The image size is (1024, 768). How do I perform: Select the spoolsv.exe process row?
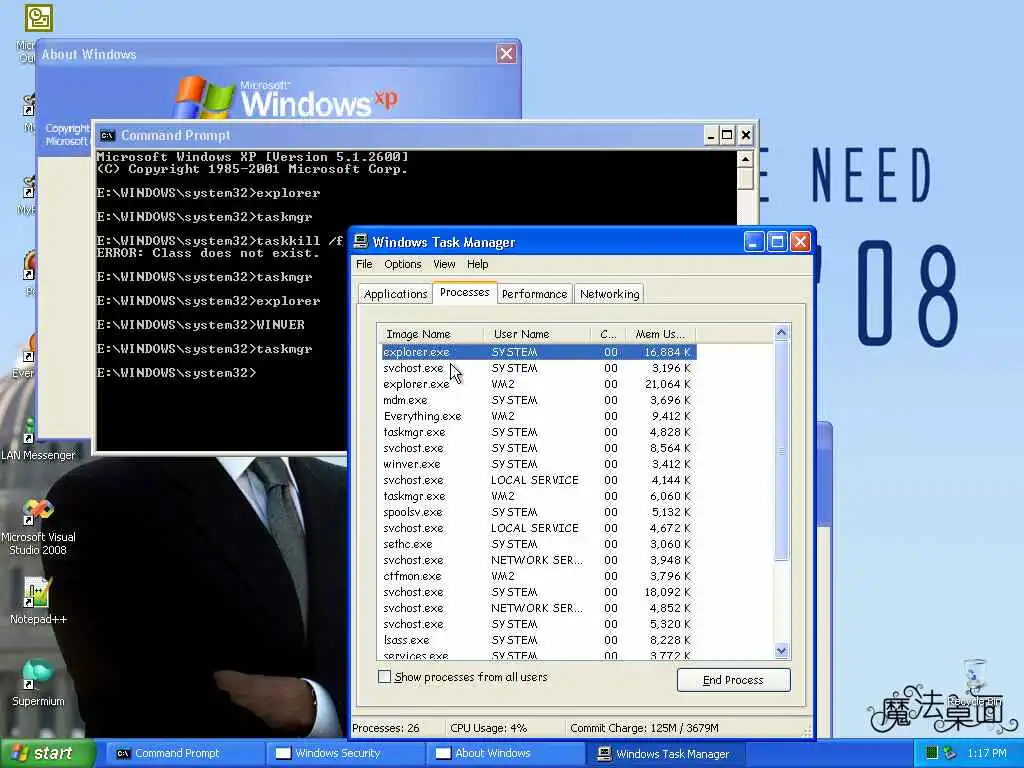point(538,512)
